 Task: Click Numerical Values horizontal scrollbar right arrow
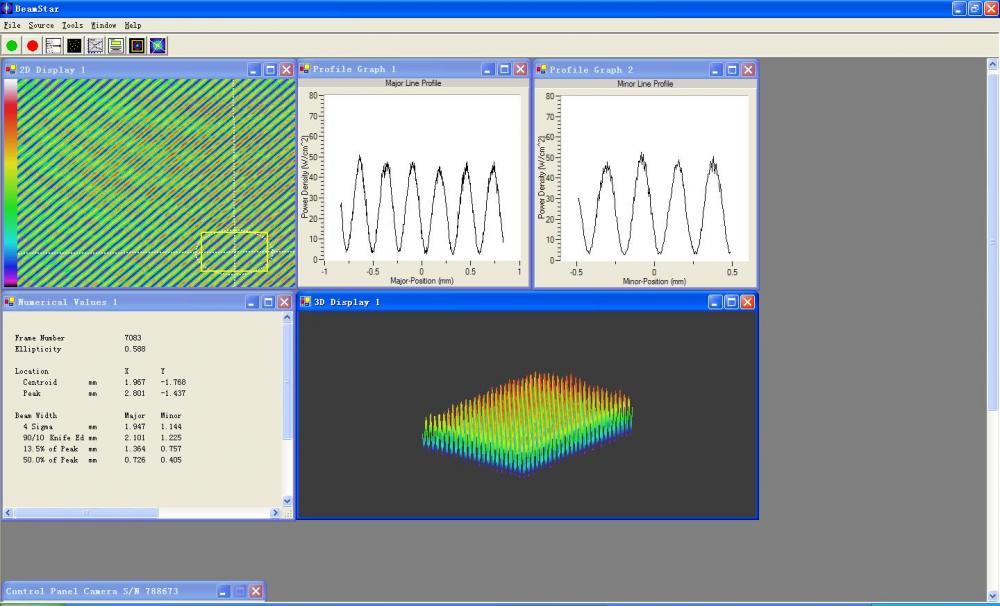(276, 513)
